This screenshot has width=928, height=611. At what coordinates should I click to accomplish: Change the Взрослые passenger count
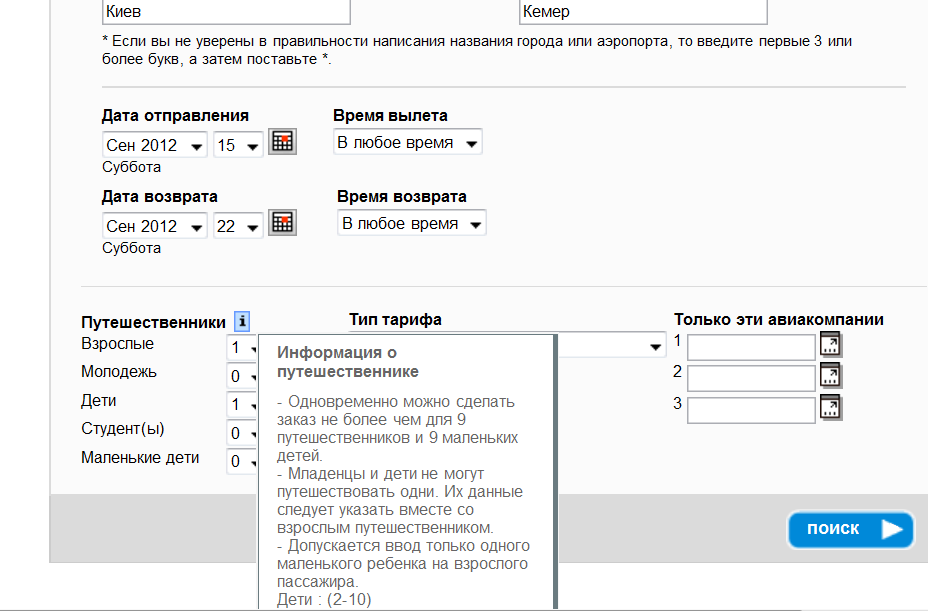click(x=242, y=348)
